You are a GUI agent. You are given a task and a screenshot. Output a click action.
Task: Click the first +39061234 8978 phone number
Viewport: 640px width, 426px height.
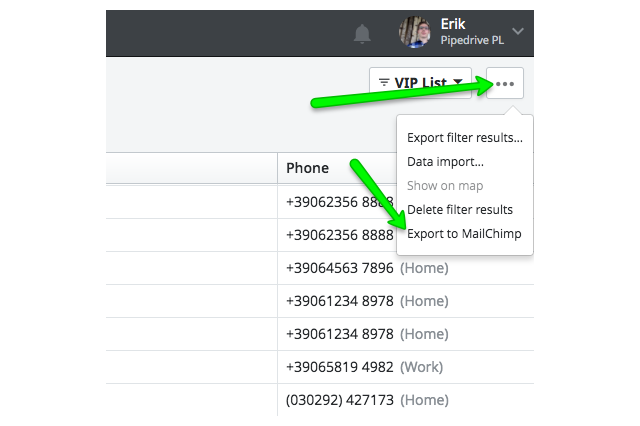(x=340, y=301)
